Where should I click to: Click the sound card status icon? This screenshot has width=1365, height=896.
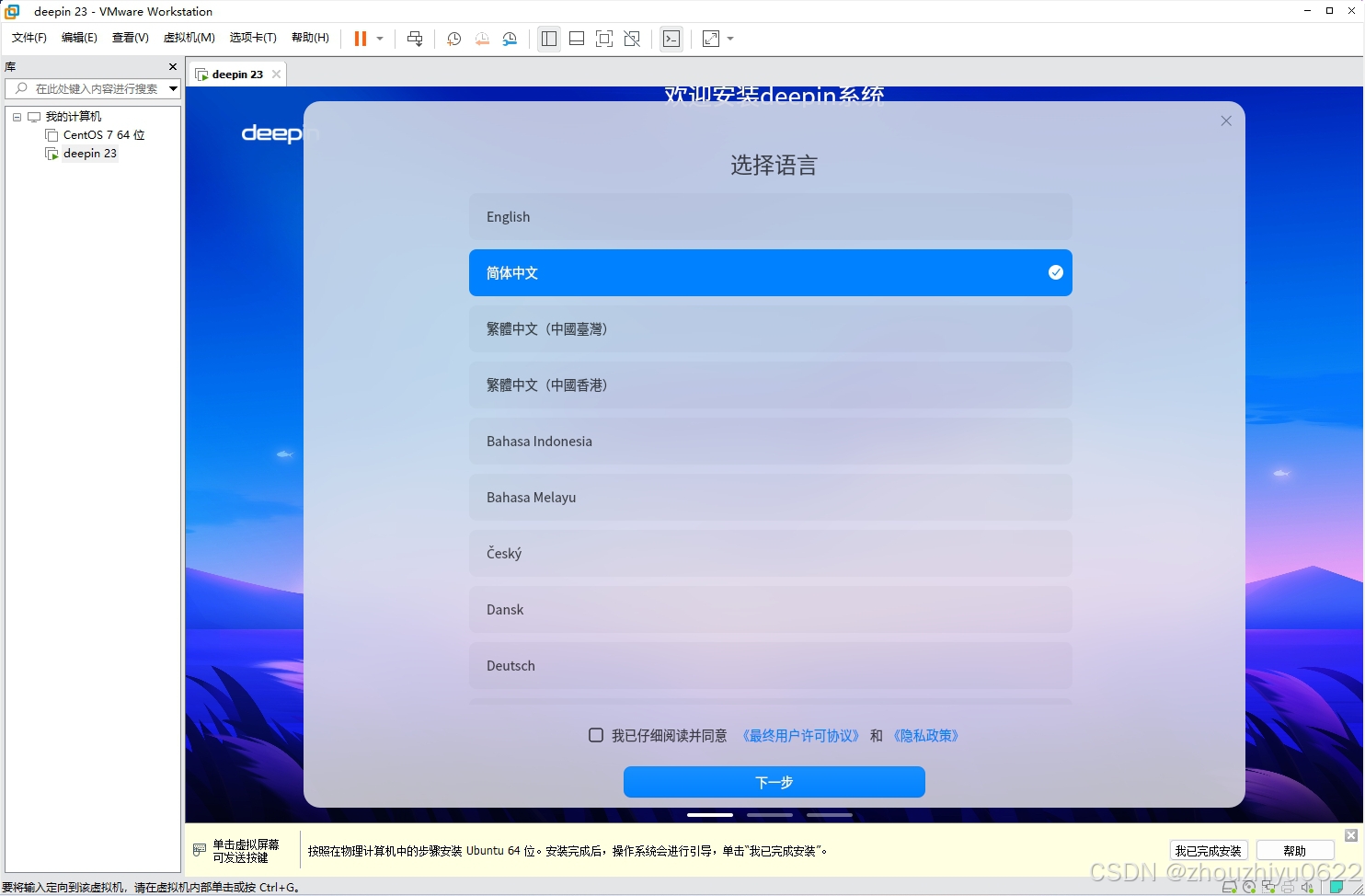coord(1307,888)
